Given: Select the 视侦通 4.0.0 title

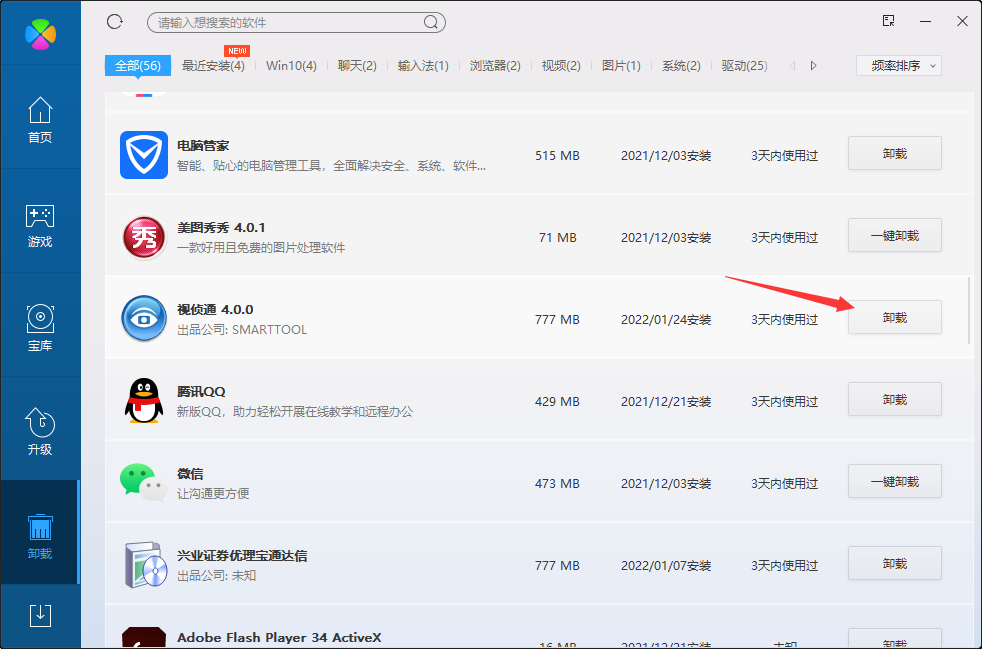Looking at the screenshot, I should (215, 309).
